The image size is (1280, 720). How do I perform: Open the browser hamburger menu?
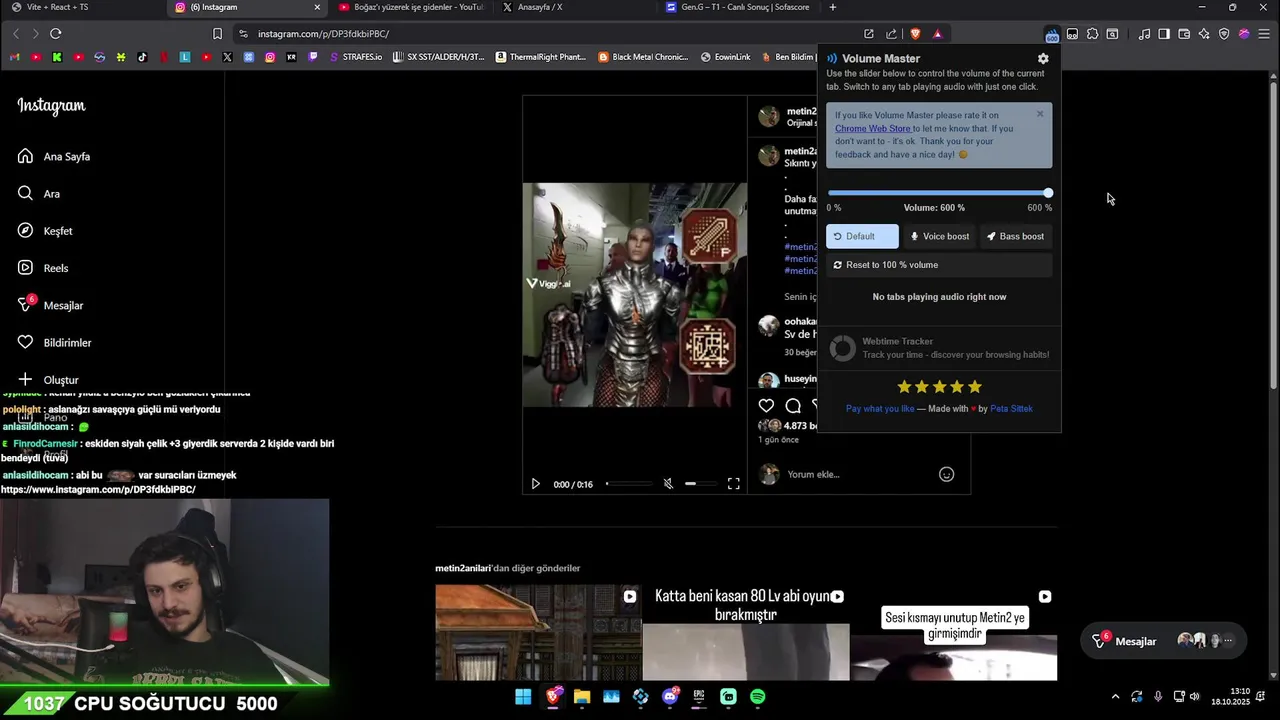click(1265, 34)
